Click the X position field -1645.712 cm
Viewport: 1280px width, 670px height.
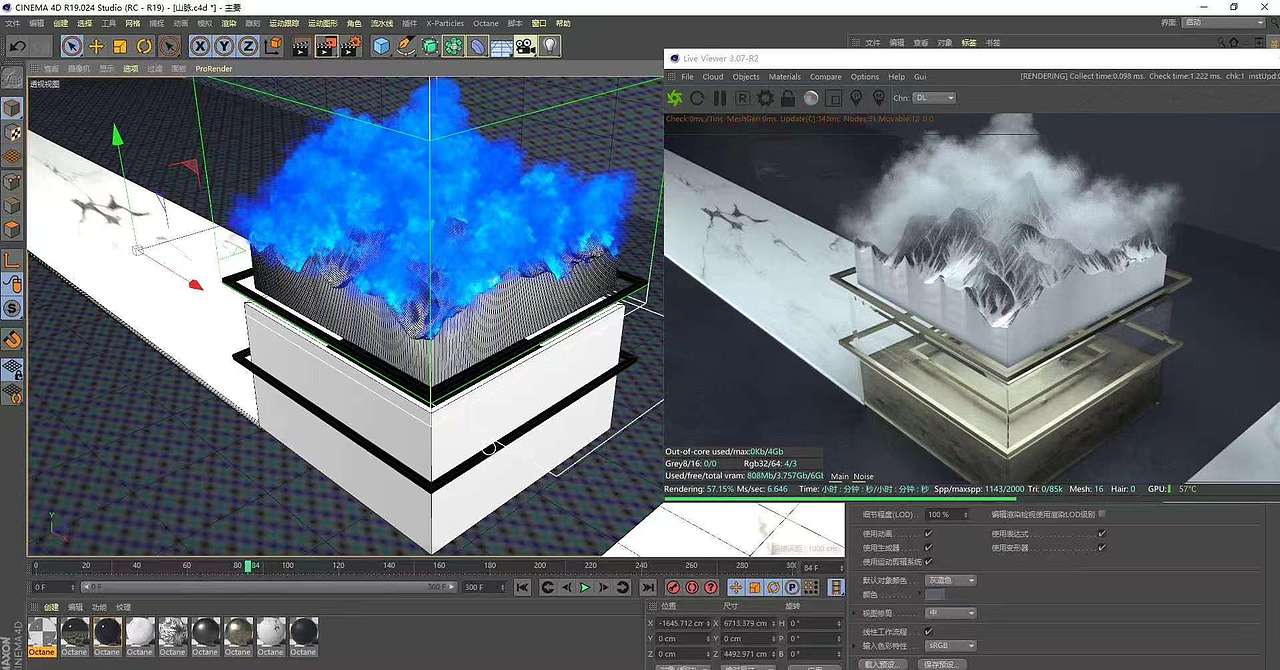pos(684,623)
